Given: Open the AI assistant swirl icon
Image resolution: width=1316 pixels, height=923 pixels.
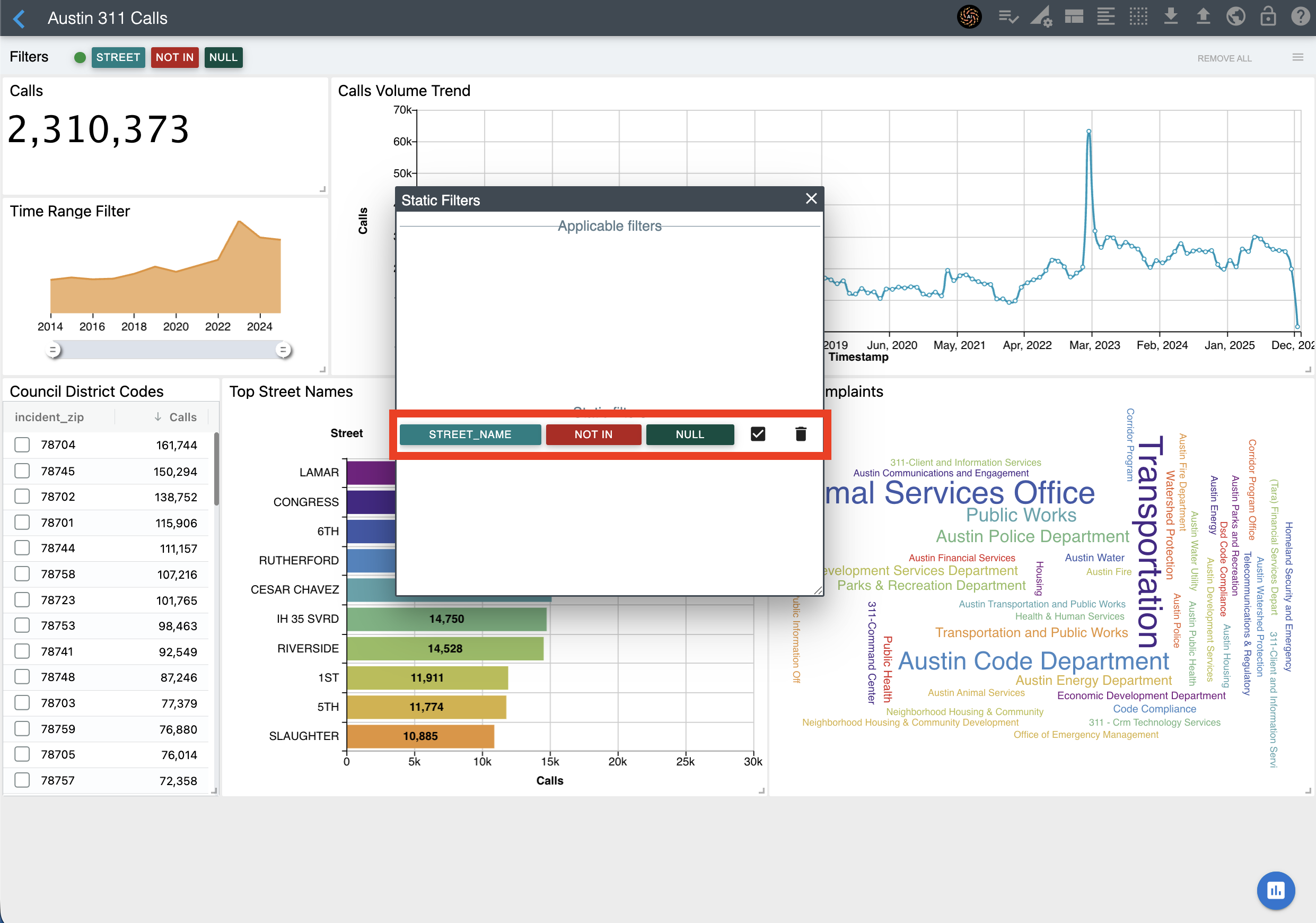Looking at the screenshot, I should tap(969, 17).
